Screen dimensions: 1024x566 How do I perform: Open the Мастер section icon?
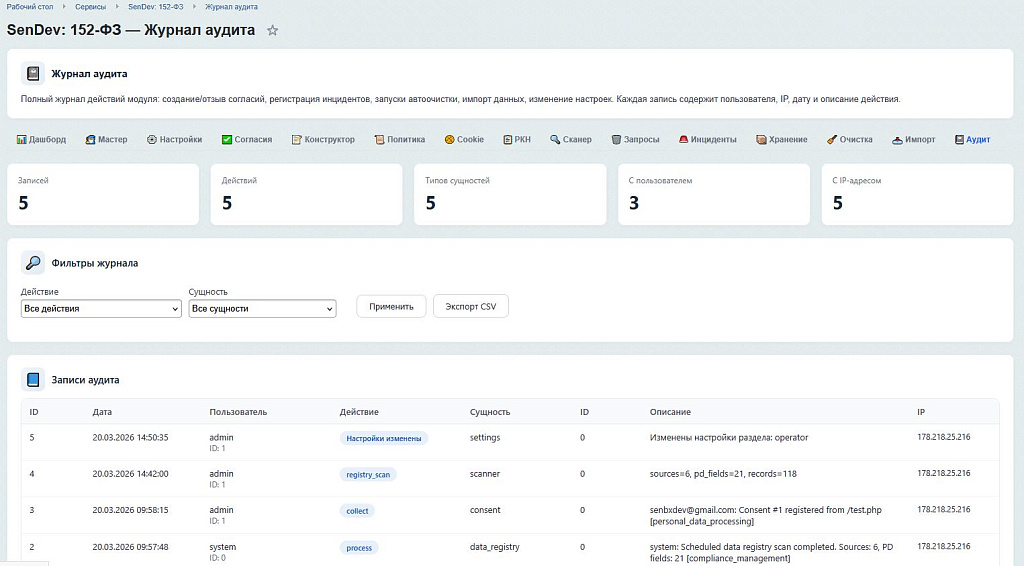click(90, 140)
